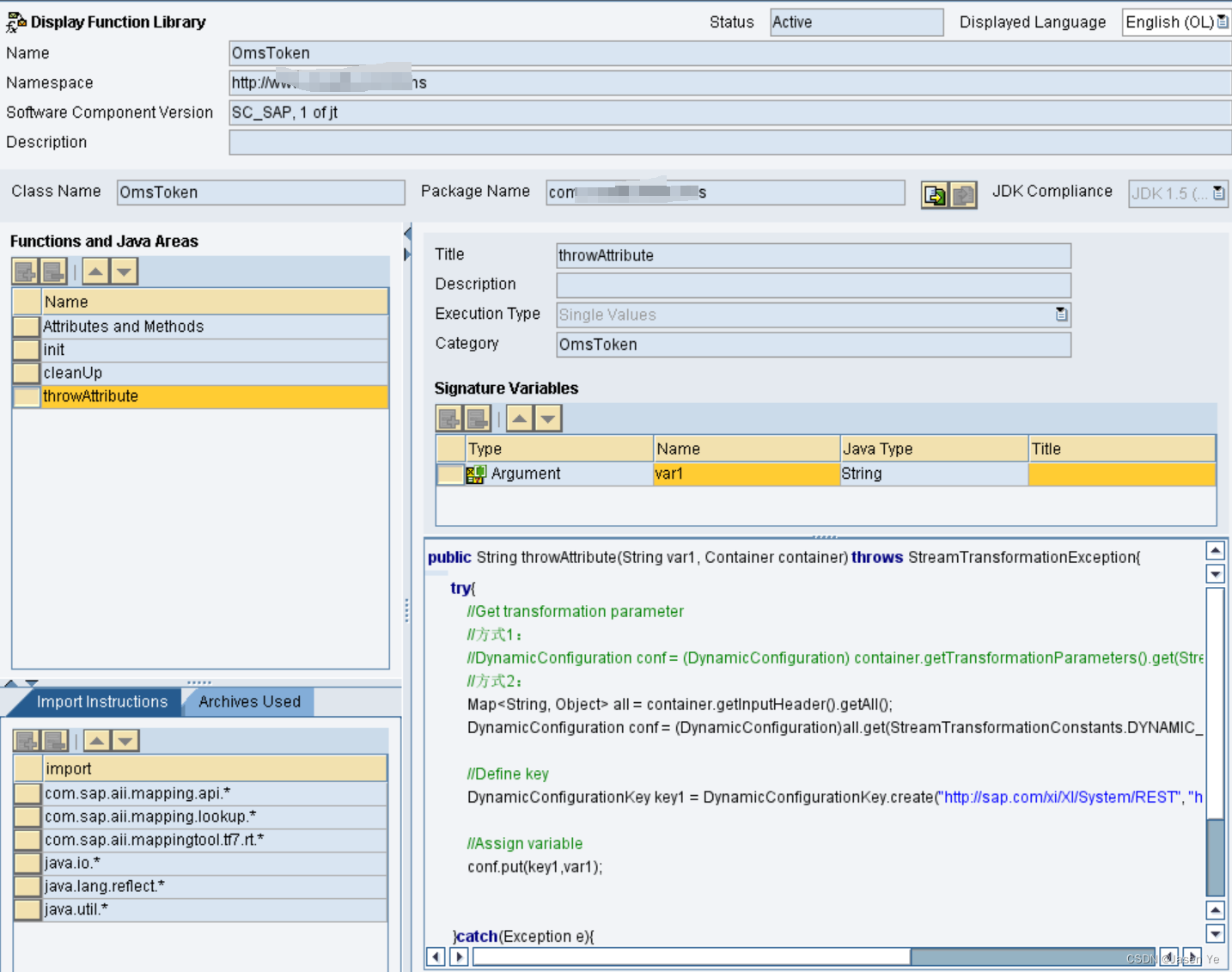Click the Java Type column header

pos(934,449)
